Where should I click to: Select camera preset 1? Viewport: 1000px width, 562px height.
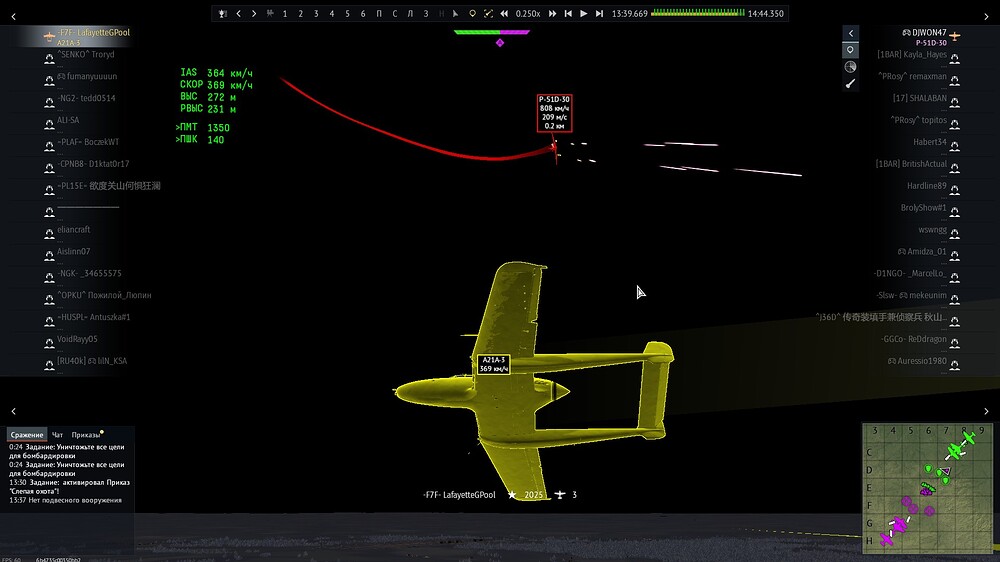tap(285, 13)
